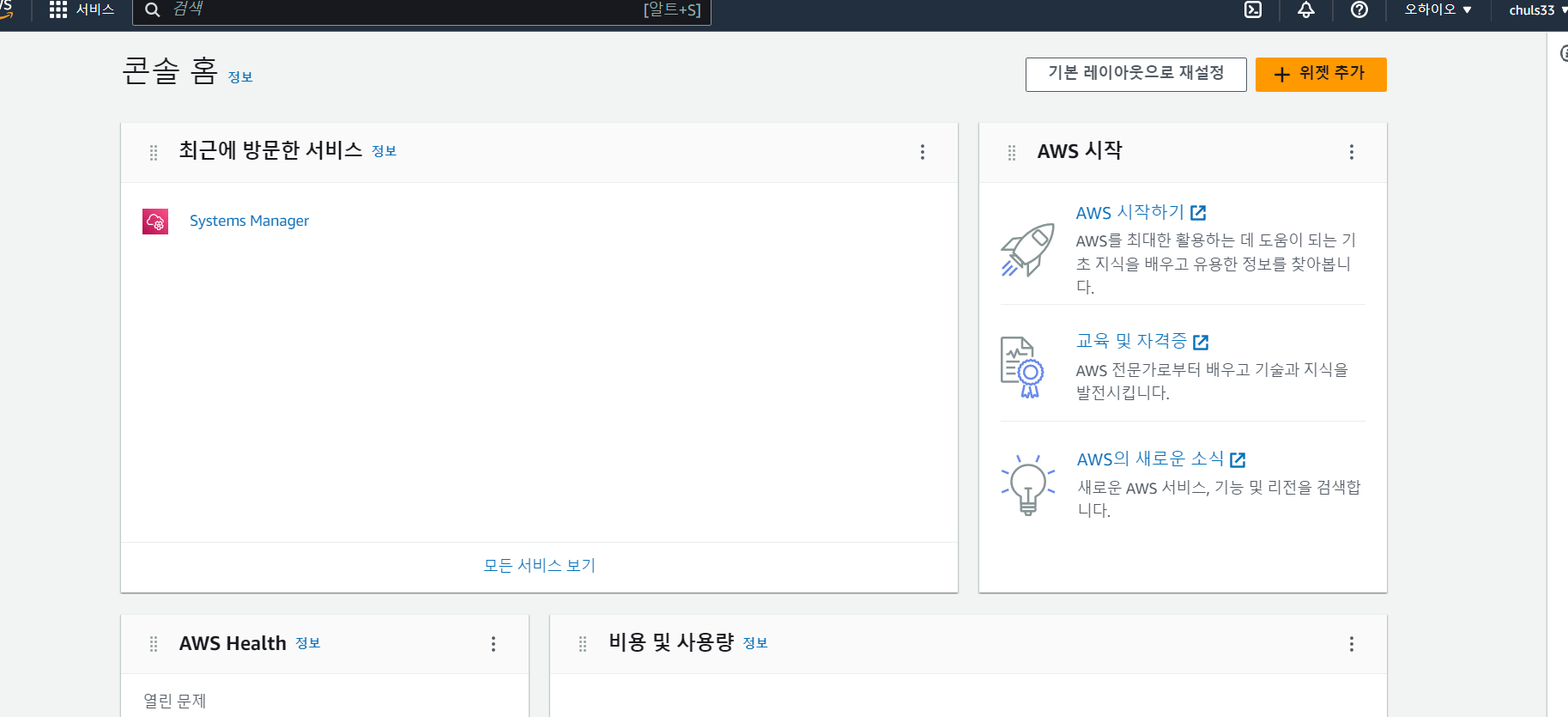Open the help question mark icon
The image size is (1568, 717).
click(x=1359, y=9)
